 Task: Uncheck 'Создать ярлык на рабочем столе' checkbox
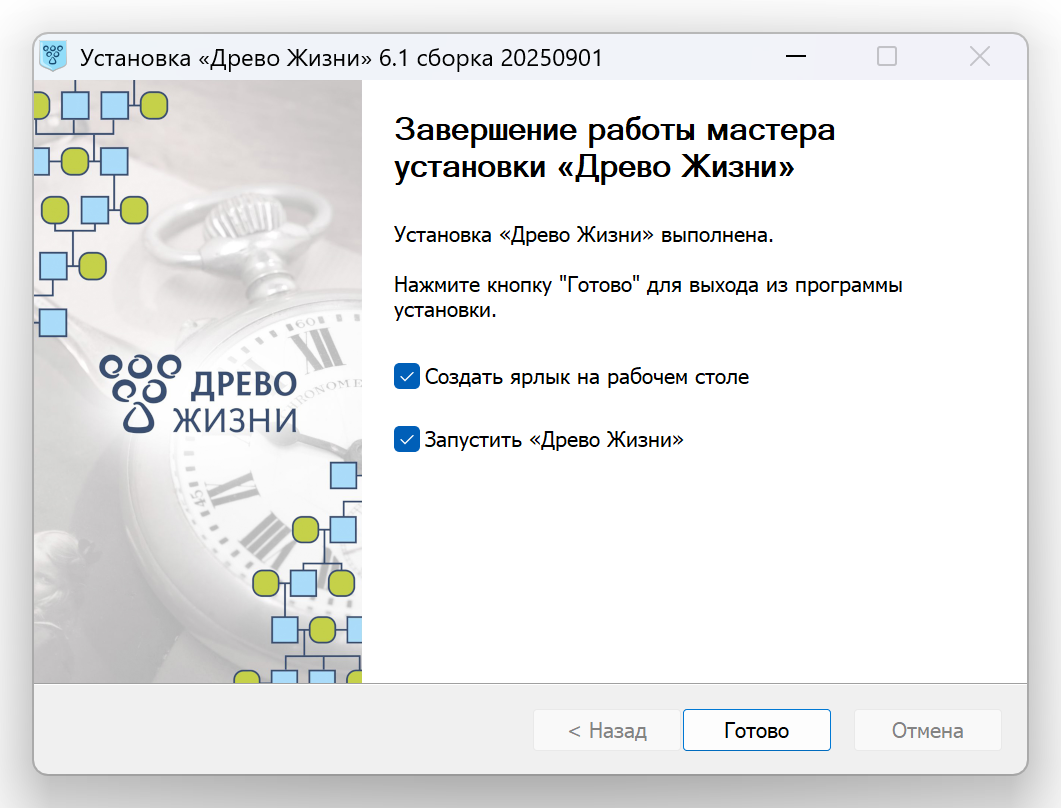[407, 376]
